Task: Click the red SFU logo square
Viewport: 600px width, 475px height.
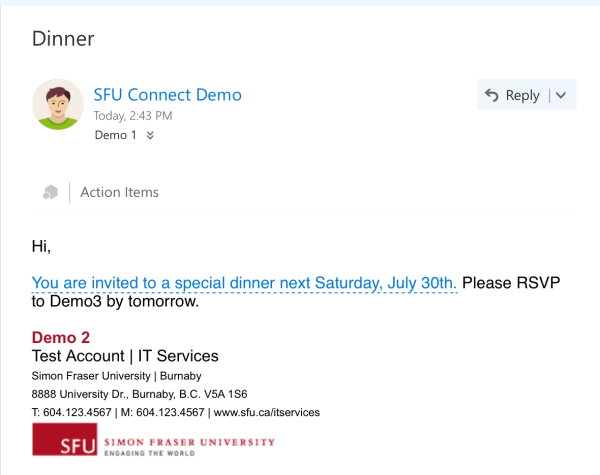Action: click(x=65, y=439)
